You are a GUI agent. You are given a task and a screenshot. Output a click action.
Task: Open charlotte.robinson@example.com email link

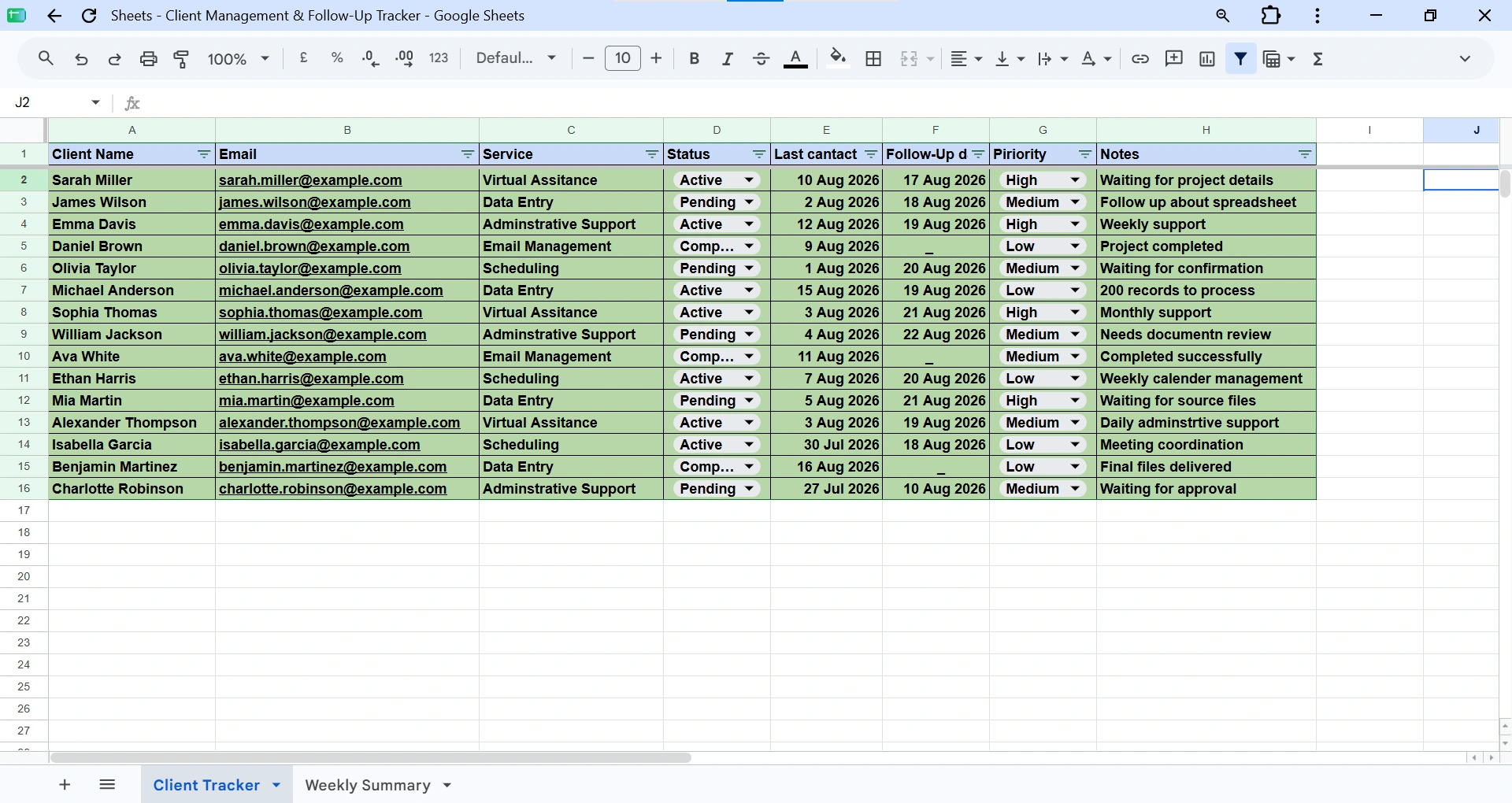333,489
